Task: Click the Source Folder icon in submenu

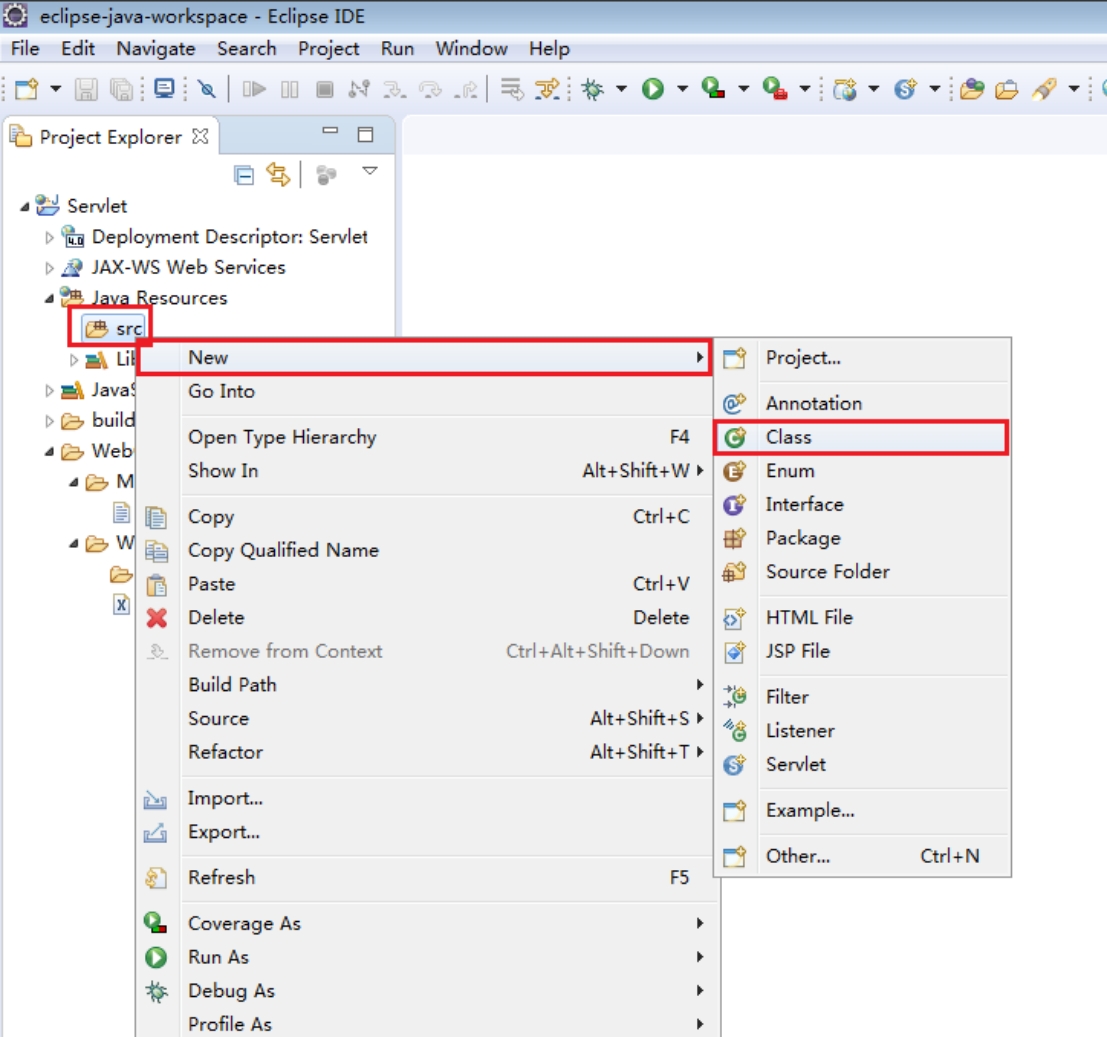Action: coord(735,572)
